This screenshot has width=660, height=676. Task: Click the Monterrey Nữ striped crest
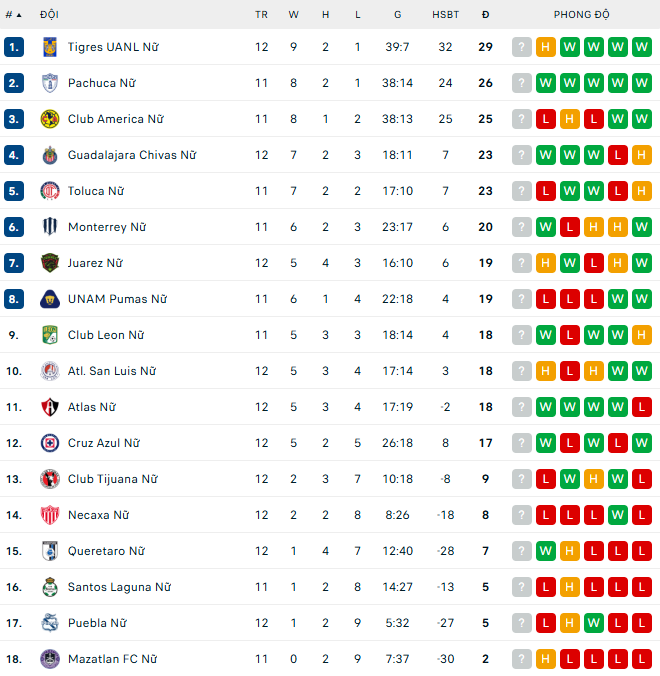point(49,227)
